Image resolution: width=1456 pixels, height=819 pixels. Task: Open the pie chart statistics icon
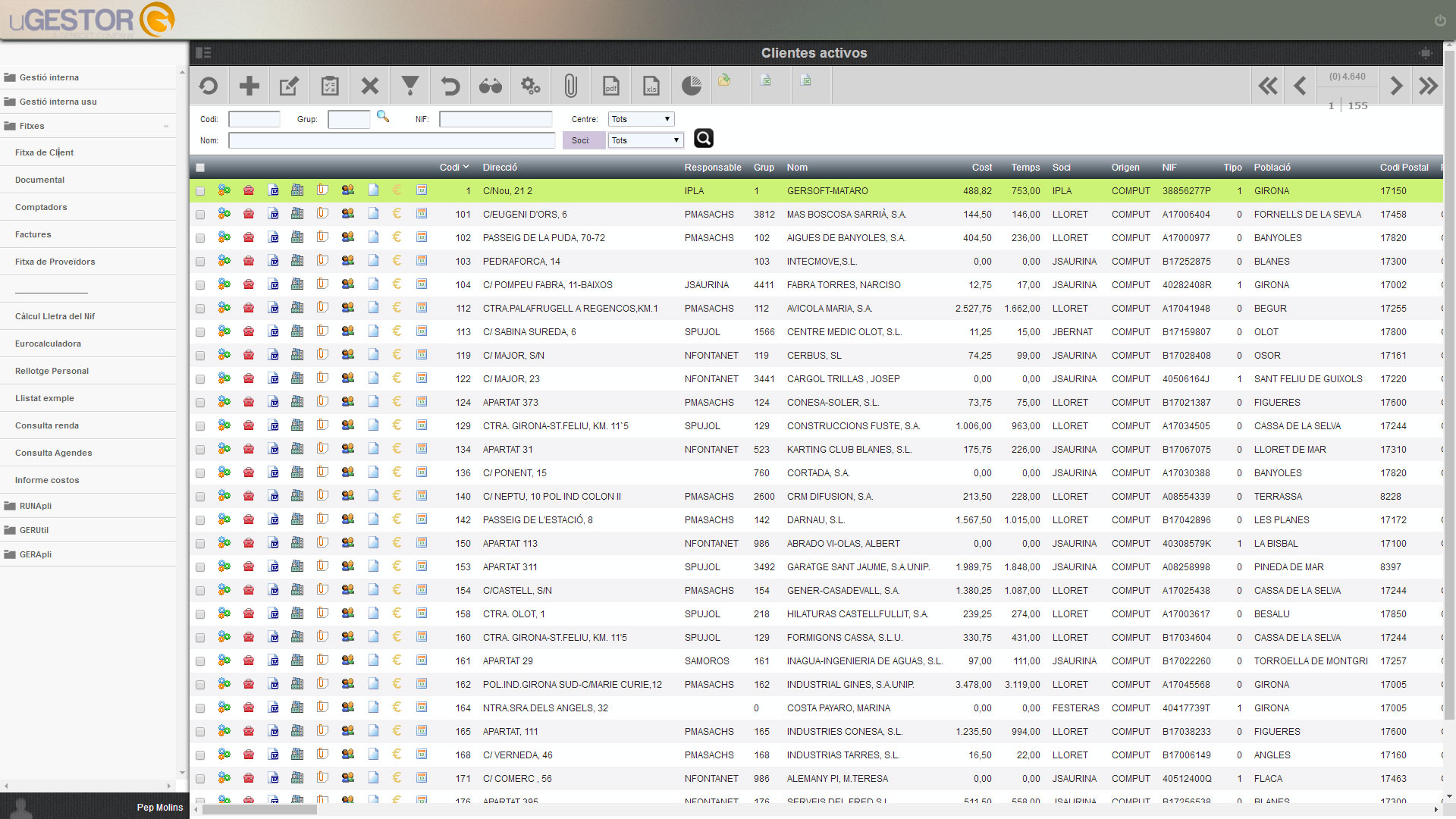tap(691, 86)
